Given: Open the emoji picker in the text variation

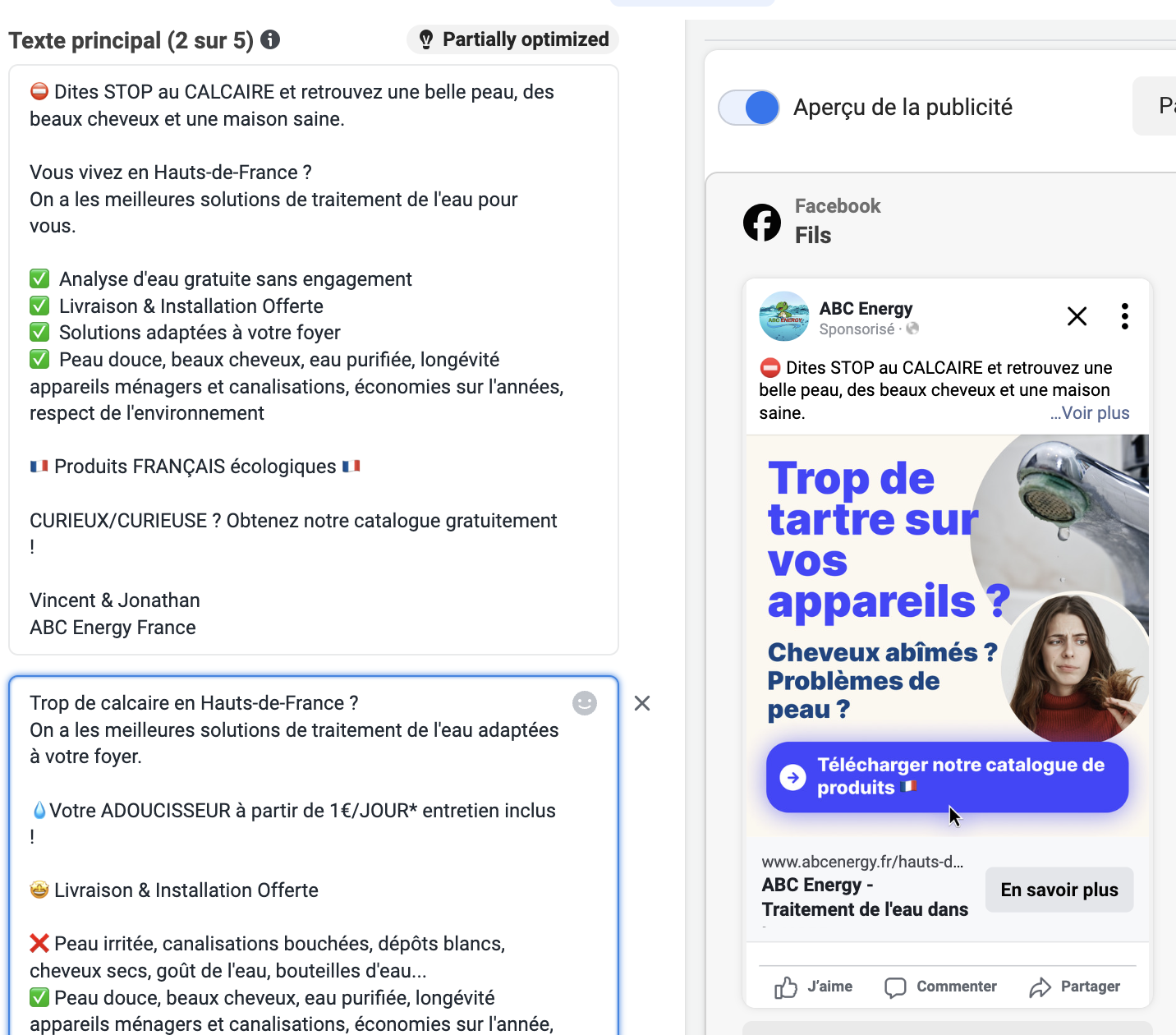Looking at the screenshot, I should [x=584, y=703].
